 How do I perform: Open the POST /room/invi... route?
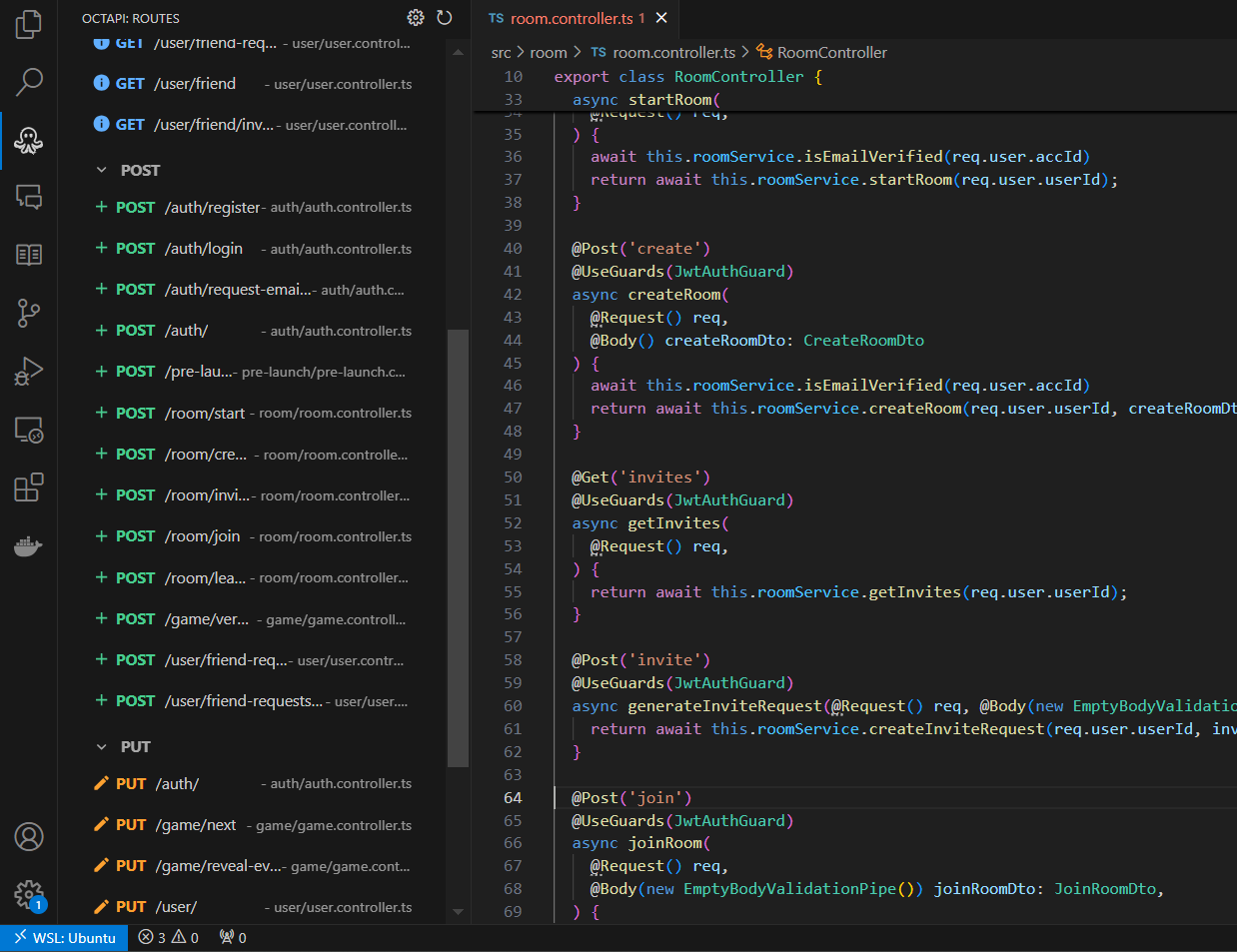coord(252,495)
